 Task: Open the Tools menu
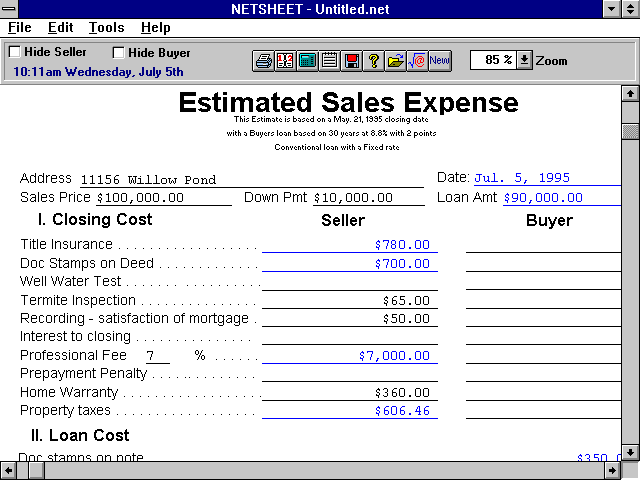[106, 28]
